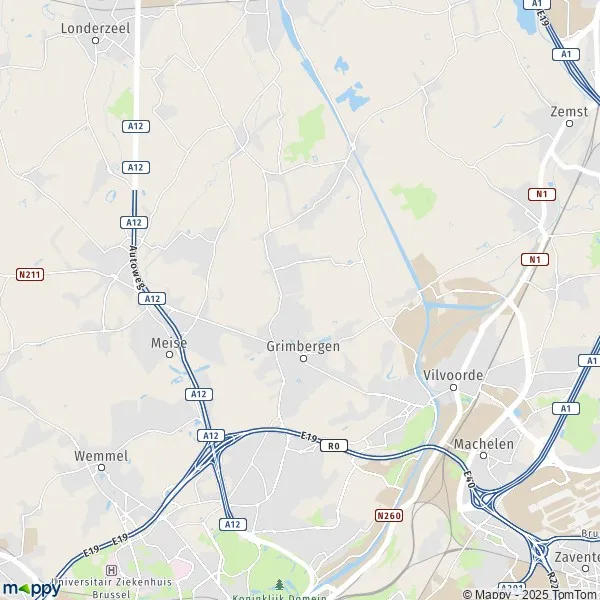Click the hospital H icon

tap(111, 571)
